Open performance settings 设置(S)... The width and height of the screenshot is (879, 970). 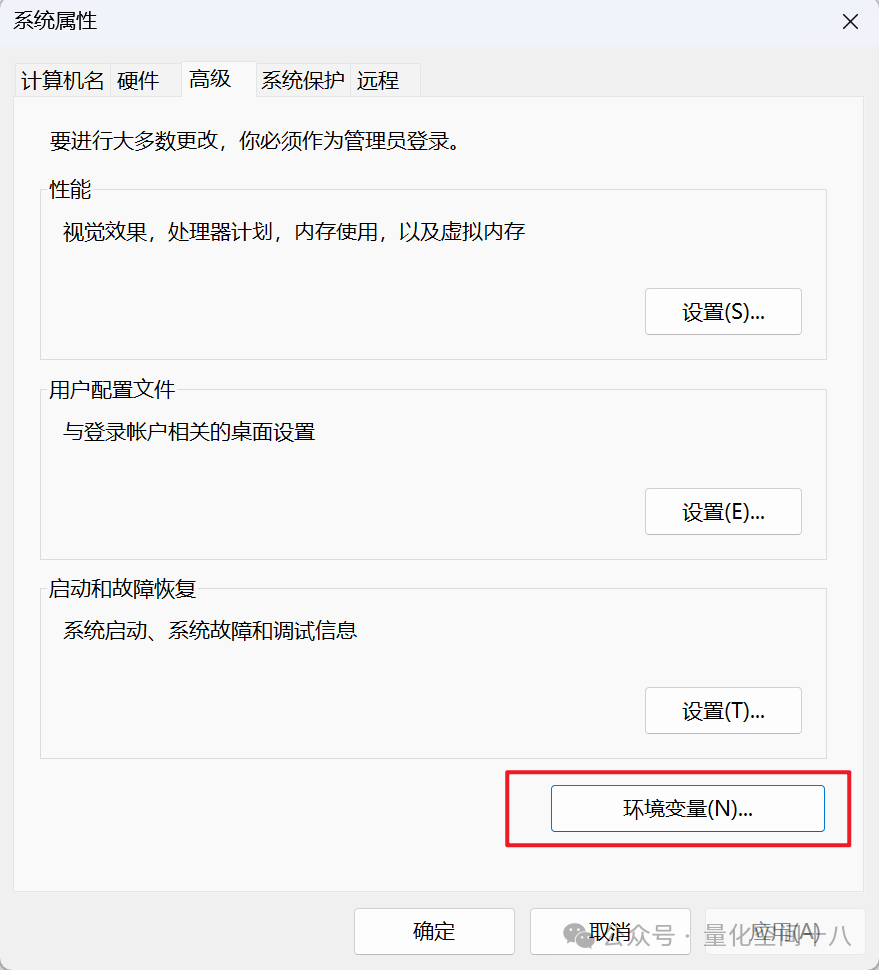(x=723, y=312)
